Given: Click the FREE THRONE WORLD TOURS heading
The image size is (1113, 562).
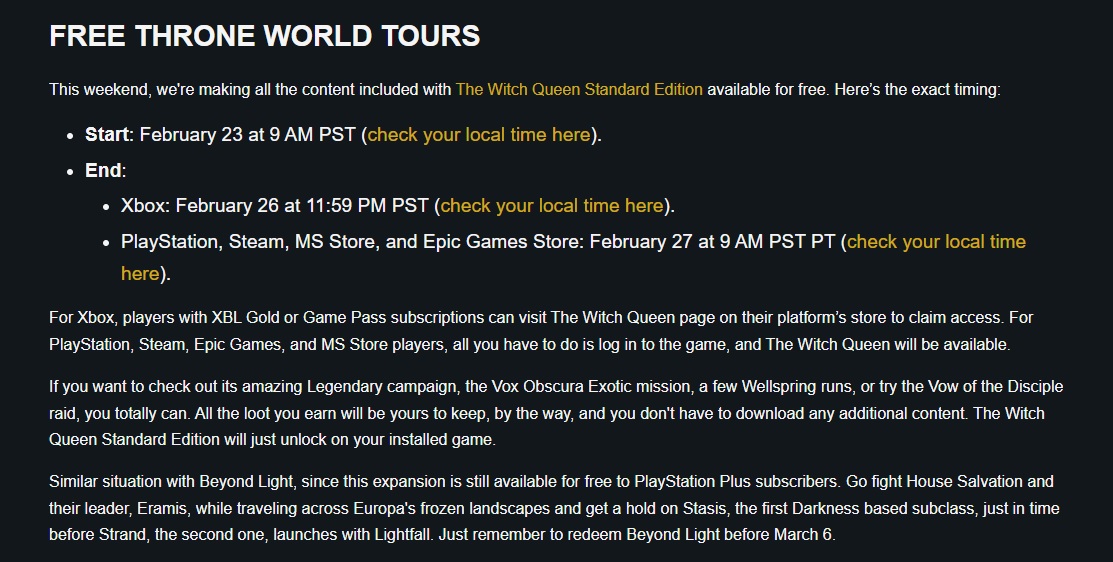Looking at the screenshot, I should (265, 35).
